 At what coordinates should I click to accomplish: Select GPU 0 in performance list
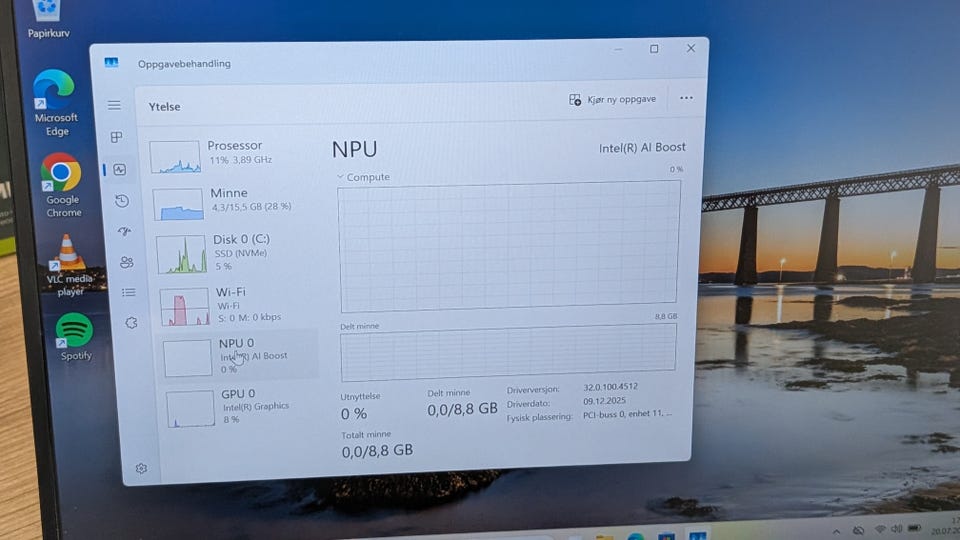[244, 406]
